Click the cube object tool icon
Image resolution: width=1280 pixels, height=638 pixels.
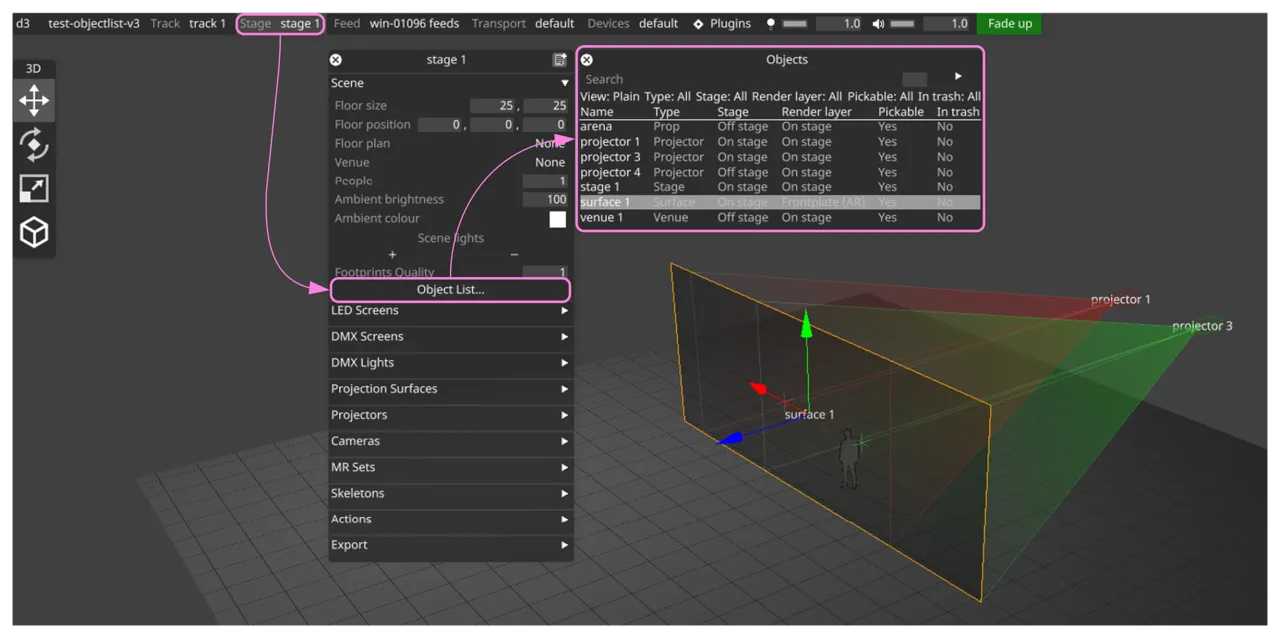click(x=34, y=232)
